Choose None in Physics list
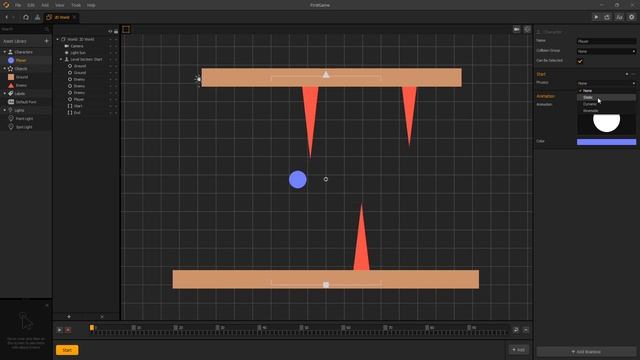The height and width of the screenshot is (360, 640). pos(606,91)
